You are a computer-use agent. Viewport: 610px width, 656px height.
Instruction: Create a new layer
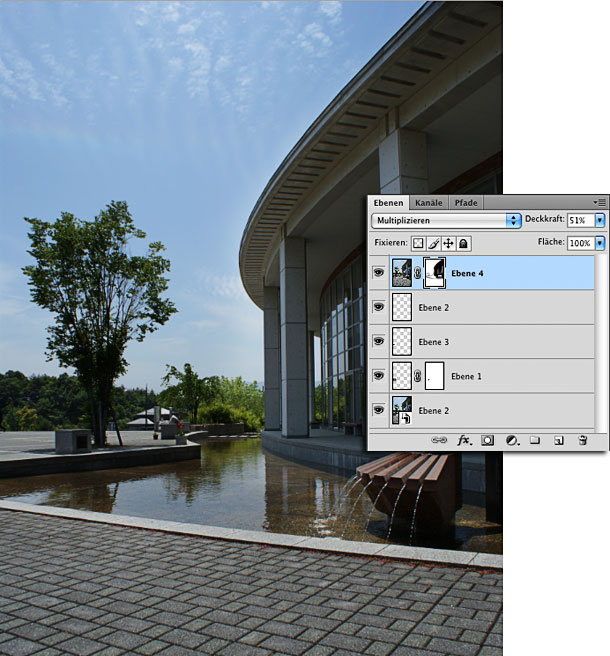click(559, 441)
